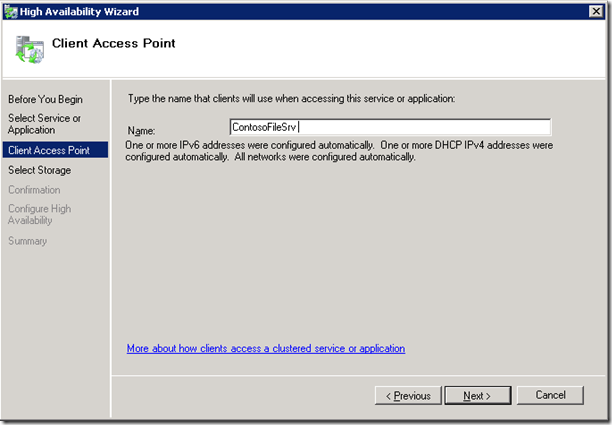The height and width of the screenshot is (425, 612).
Task: Click the IPv6 addresses configured message
Action: [x=339, y=151]
